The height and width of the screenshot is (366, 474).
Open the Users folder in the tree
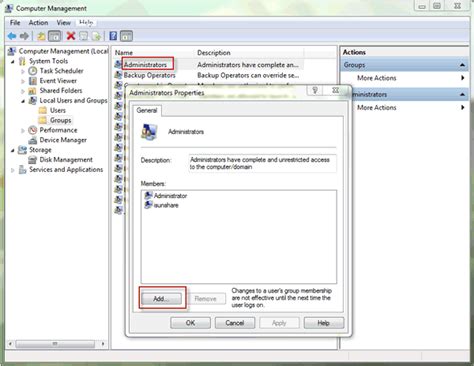coord(52,110)
